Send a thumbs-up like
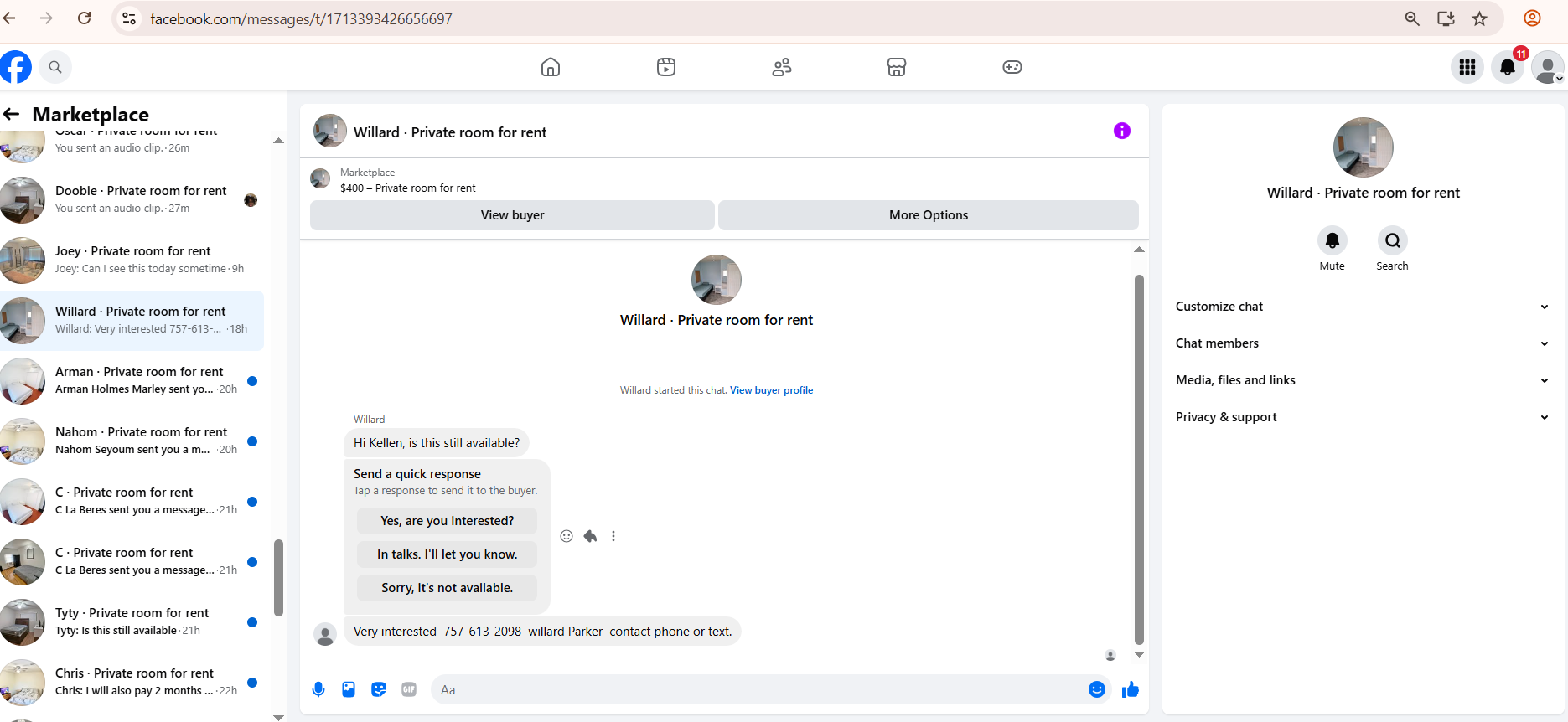 [1131, 689]
